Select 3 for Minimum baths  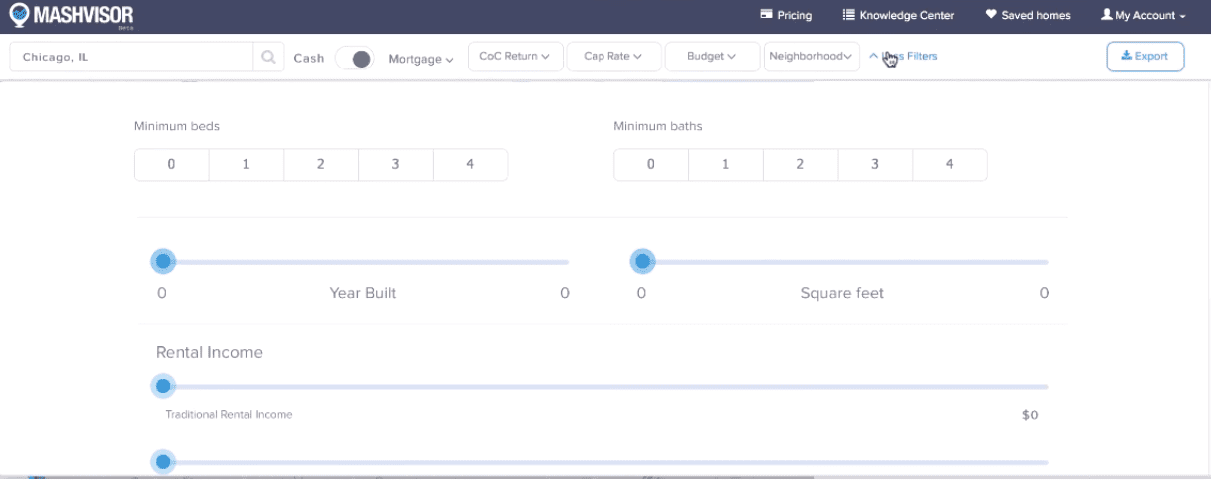[x=875, y=165]
